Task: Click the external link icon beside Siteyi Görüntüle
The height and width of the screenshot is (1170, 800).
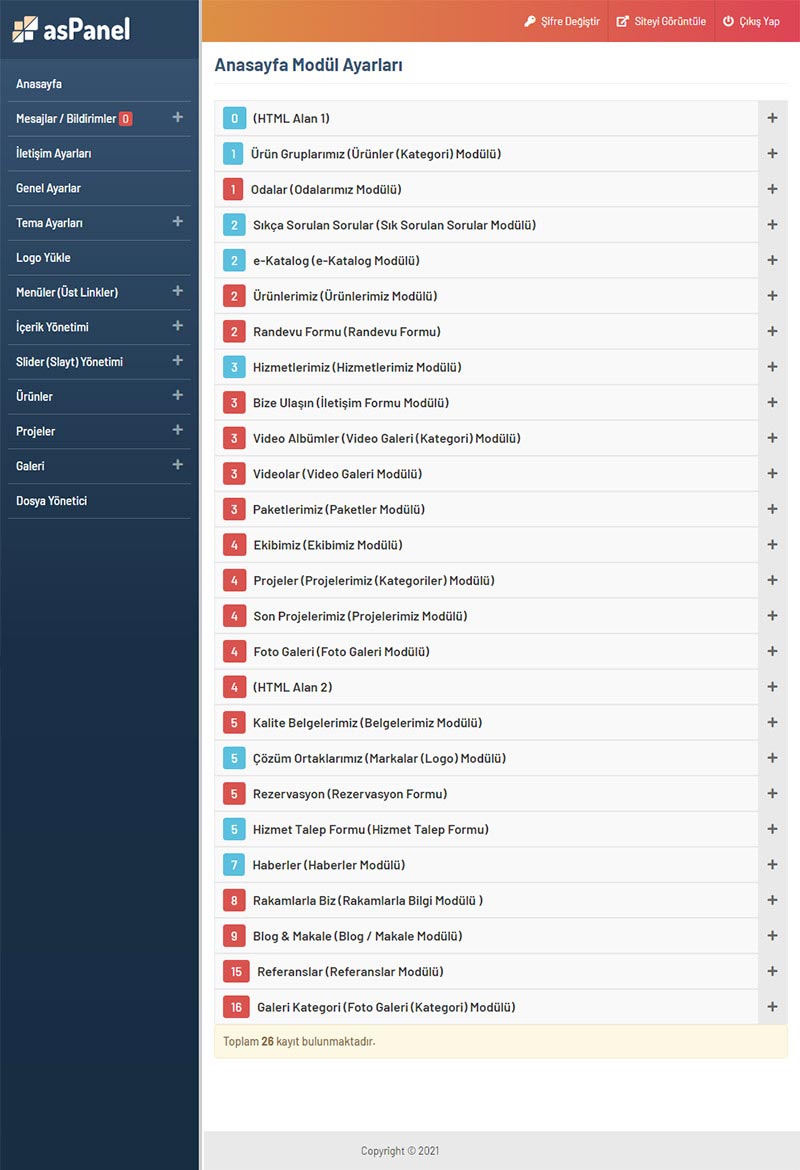Action: tap(622, 21)
